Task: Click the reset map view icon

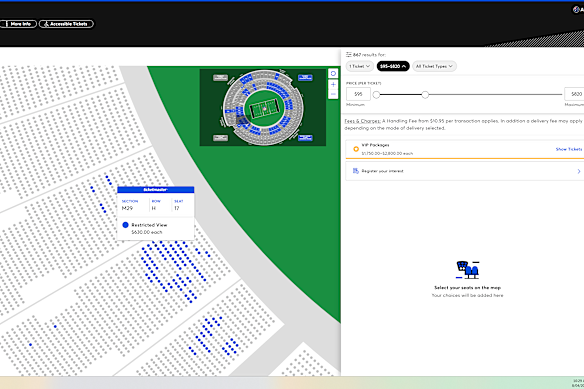Action: pyautogui.click(x=333, y=74)
